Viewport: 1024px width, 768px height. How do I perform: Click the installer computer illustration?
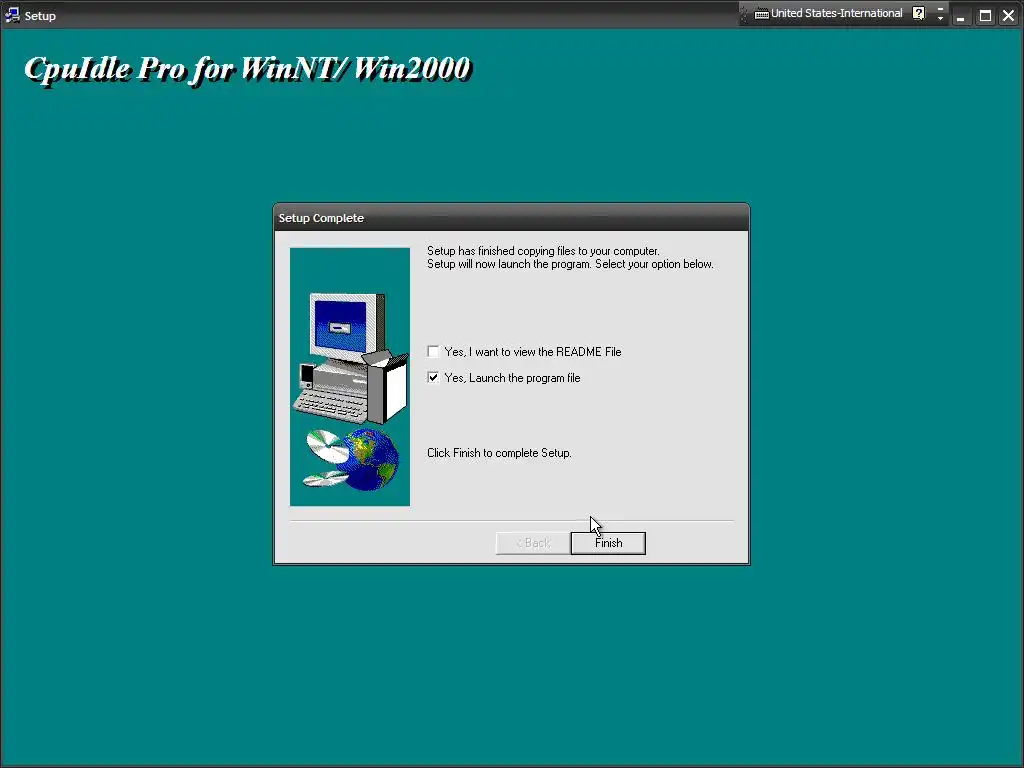350,377
